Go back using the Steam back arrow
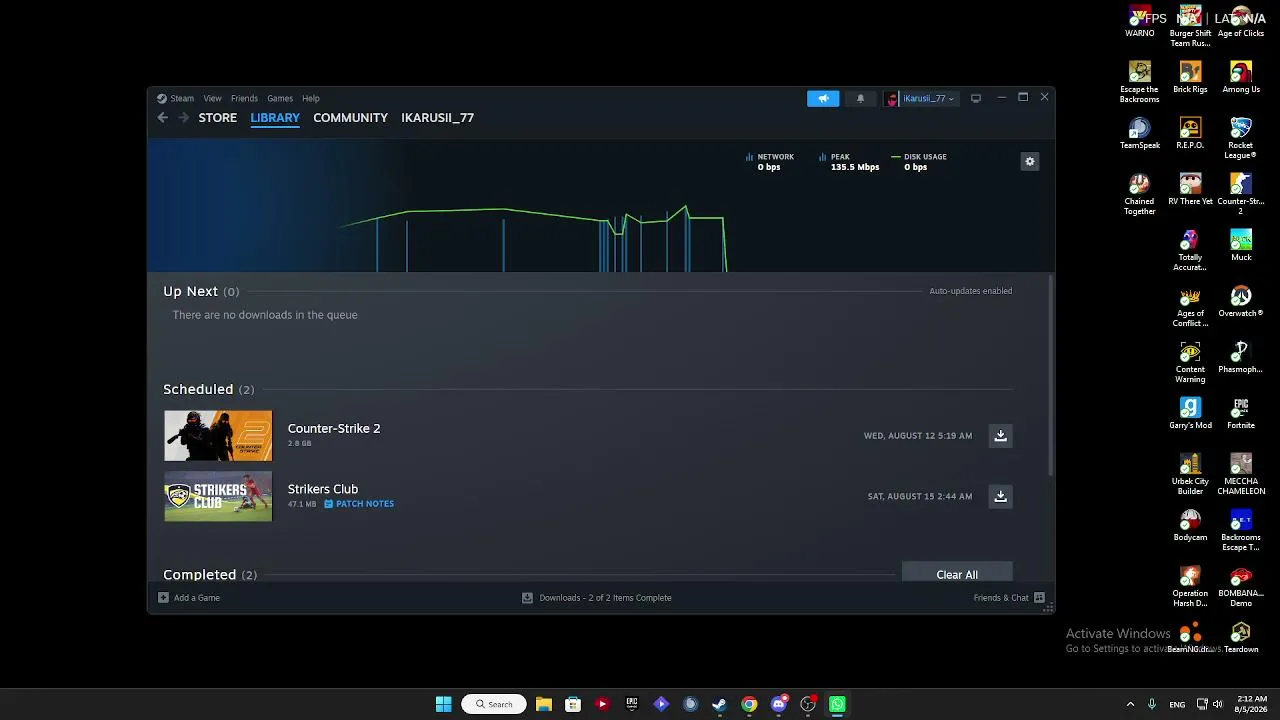Image resolution: width=1280 pixels, height=720 pixels. 163,117
